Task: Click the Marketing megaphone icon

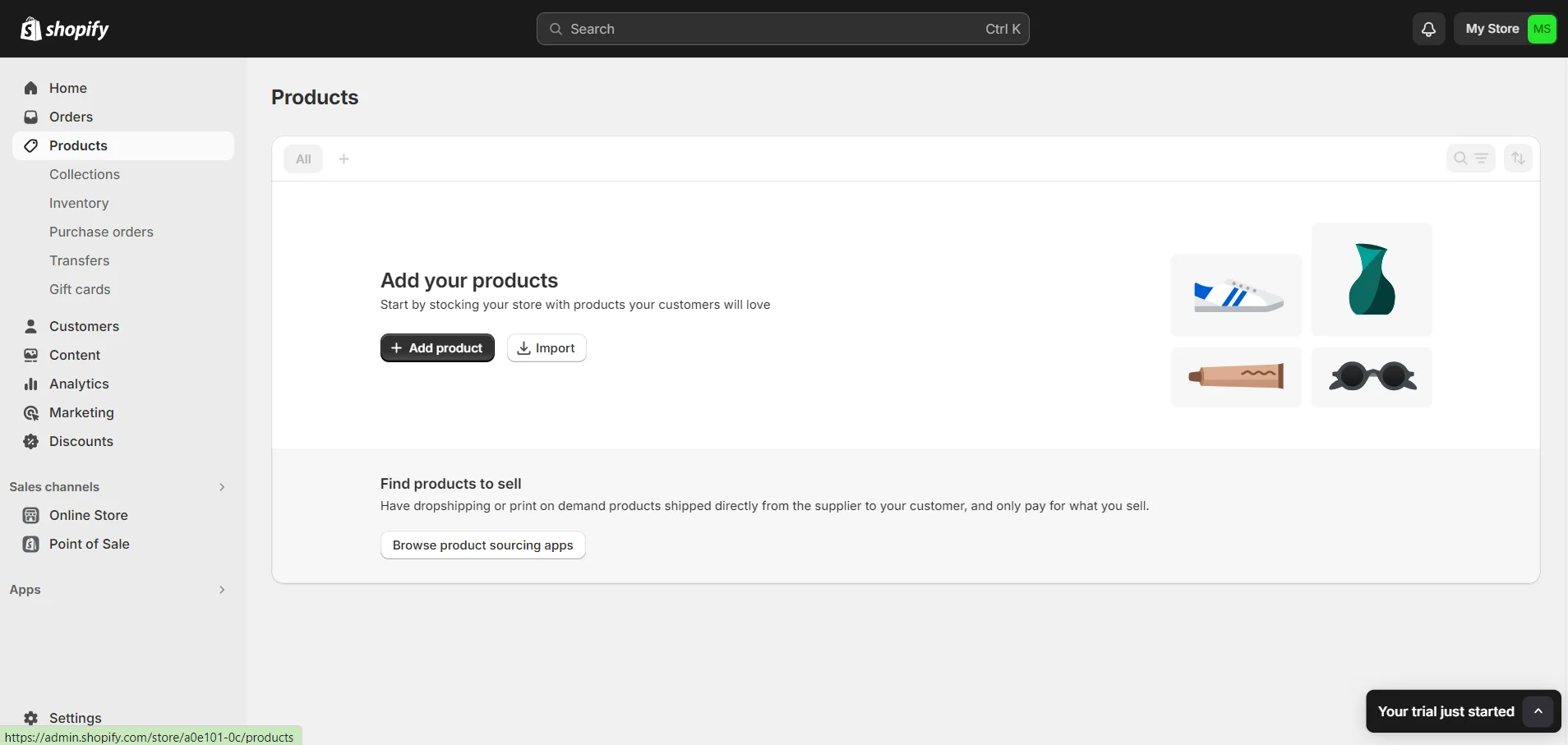Action: coord(30,412)
